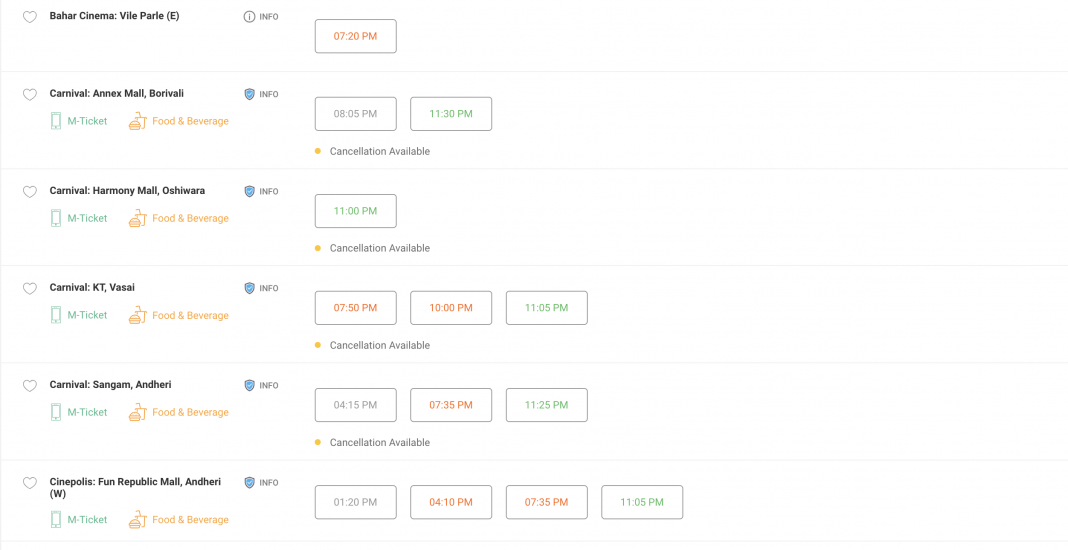1068x550 pixels.
Task: Click Food & Beverage icon under Carnival: KT, Vasai
Action: tap(138, 315)
